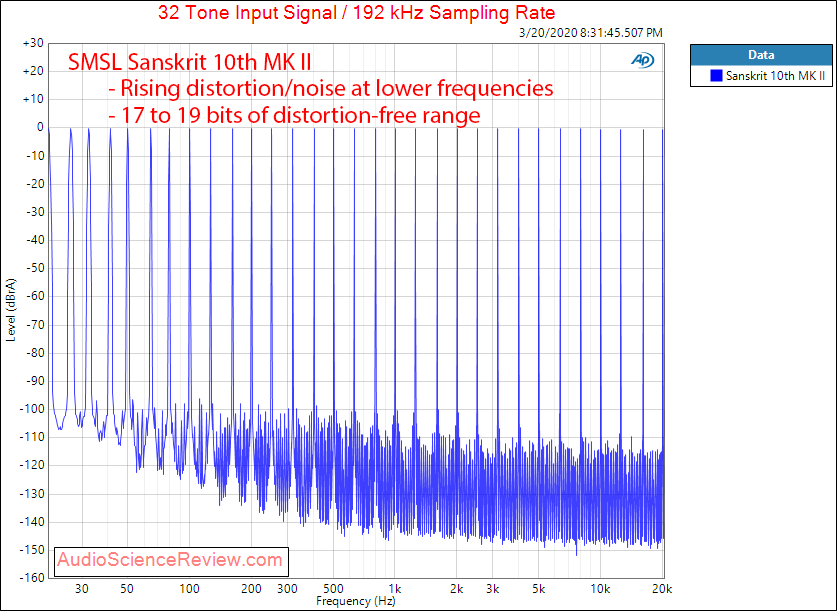Click the 500 x-axis tick label

click(x=333, y=589)
